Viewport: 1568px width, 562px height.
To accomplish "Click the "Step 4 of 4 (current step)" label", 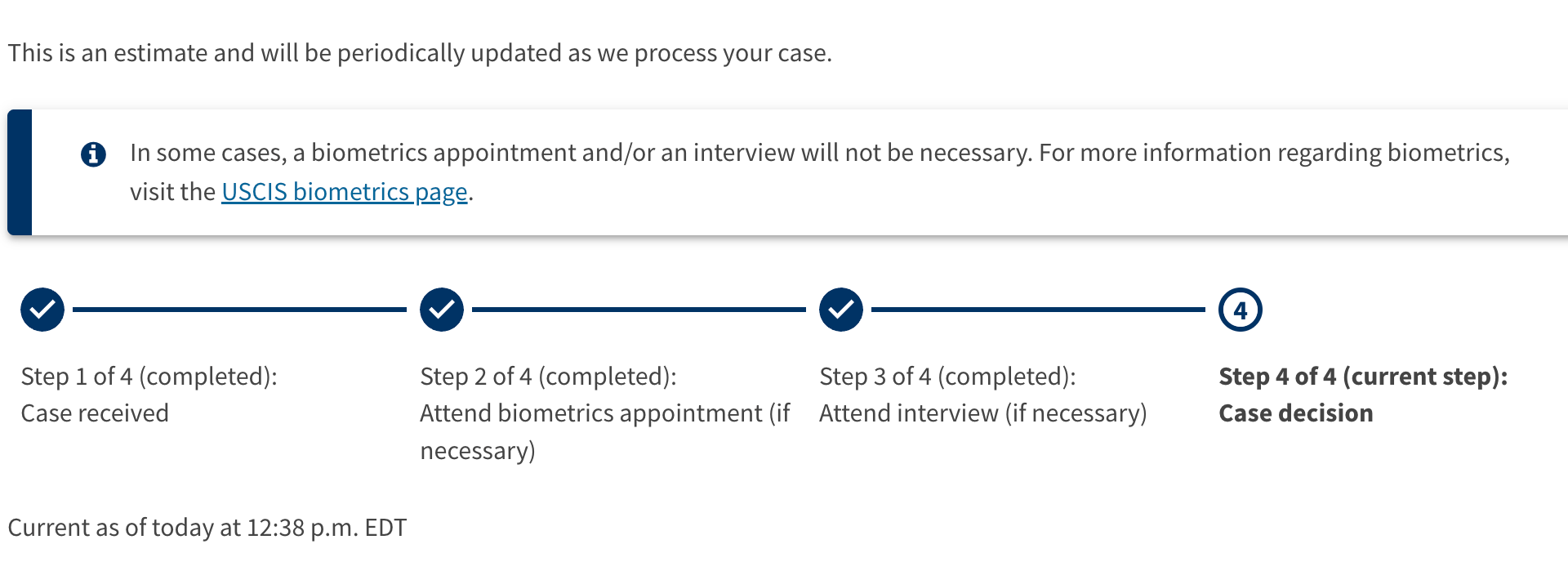I will click(x=1362, y=377).
